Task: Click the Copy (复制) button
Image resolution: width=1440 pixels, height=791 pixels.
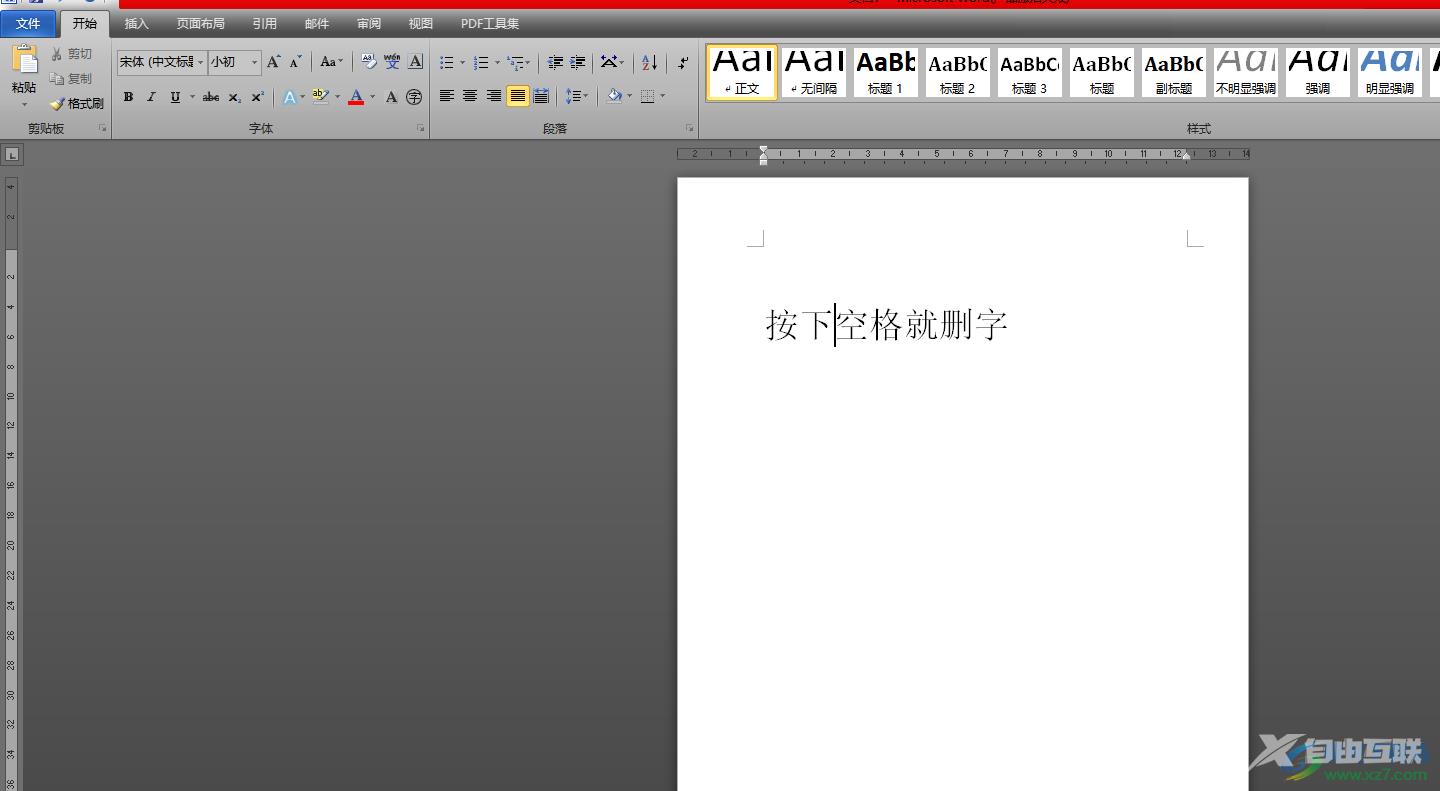Action: (71, 79)
